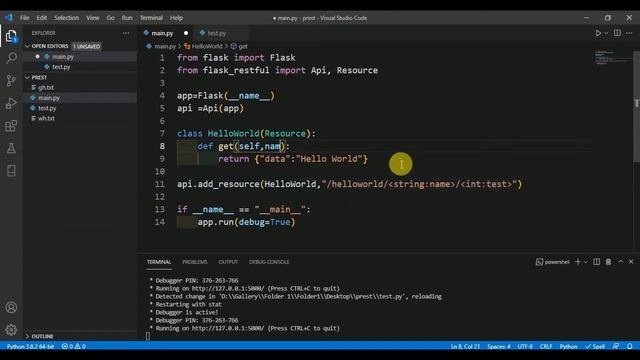Screen dimensions: 640x360
Task: Open the run button dropdown arrow
Action: click(606, 33)
